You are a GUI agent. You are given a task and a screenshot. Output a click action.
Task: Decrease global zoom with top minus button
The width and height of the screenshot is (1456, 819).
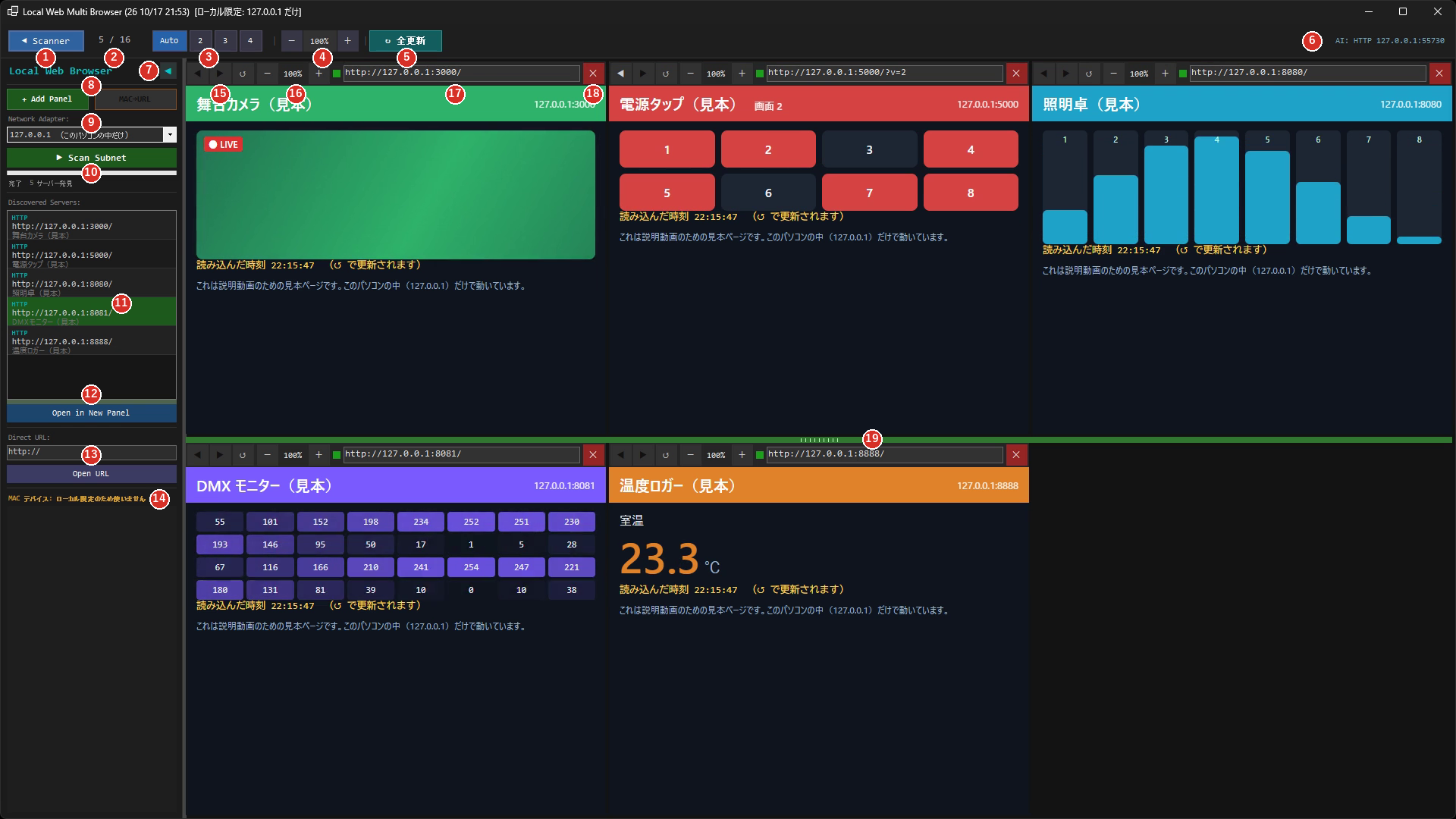(x=292, y=41)
